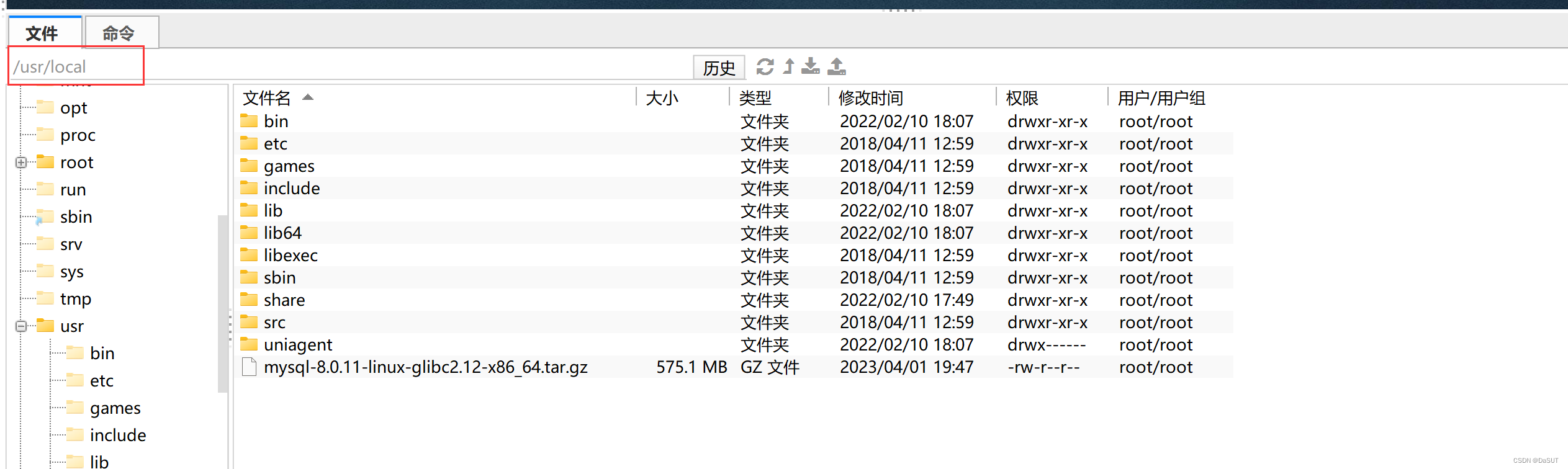Click the 2022/02/10 17:49 date cell
The height and width of the screenshot is (469, 1568).
point(906,300)
